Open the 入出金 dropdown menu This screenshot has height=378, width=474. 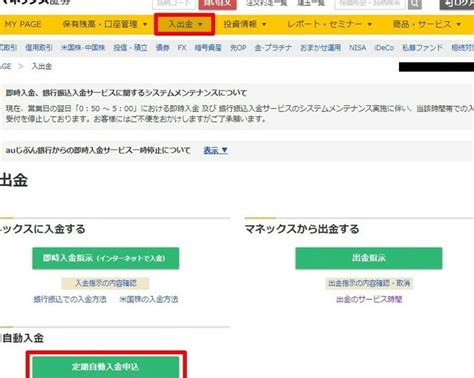point(185,24)
